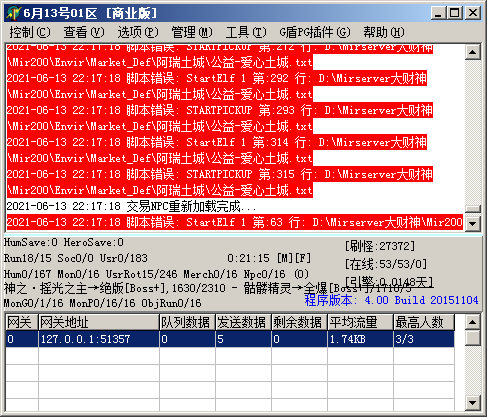This screenshot has width=487, height=417.
Task: Click the 发送数据 column header
Action: [x=243, y=322]
